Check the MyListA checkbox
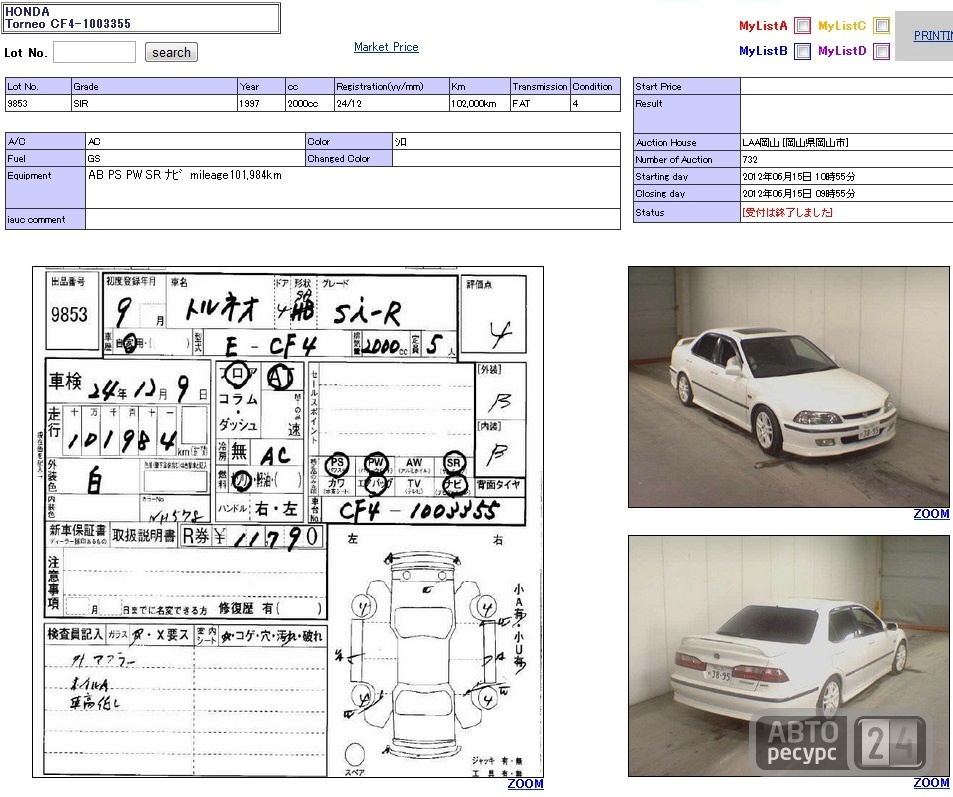953x797 pixels. 802,26
